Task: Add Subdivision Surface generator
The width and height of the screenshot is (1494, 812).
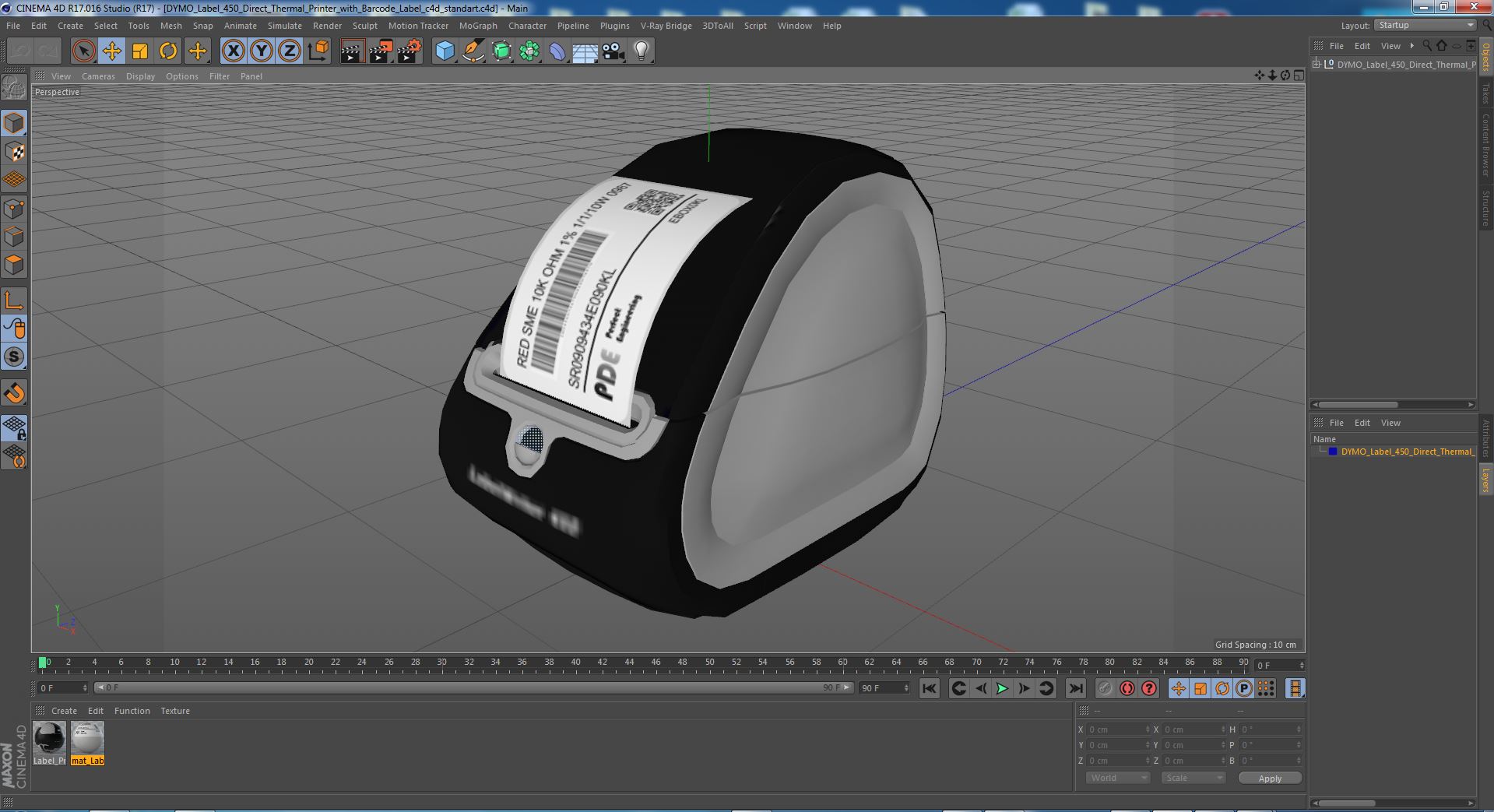Action: pyautogui.click(x=501, y=51)
